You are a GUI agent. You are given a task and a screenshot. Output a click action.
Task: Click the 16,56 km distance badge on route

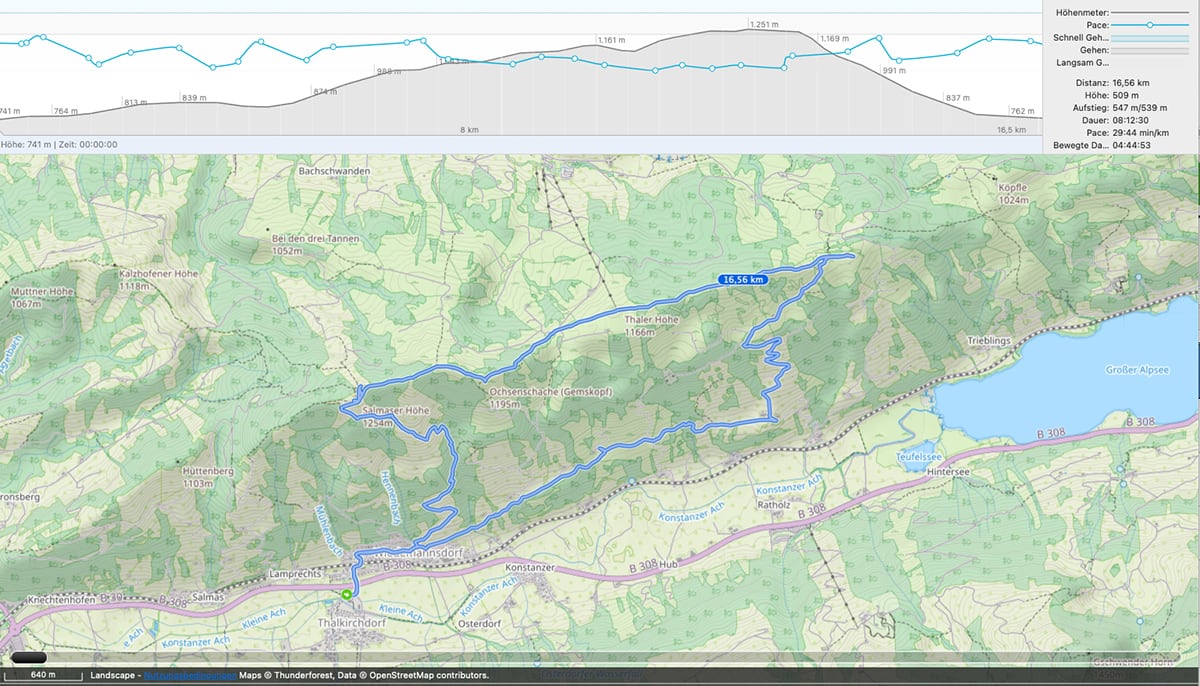click(744, 280)
